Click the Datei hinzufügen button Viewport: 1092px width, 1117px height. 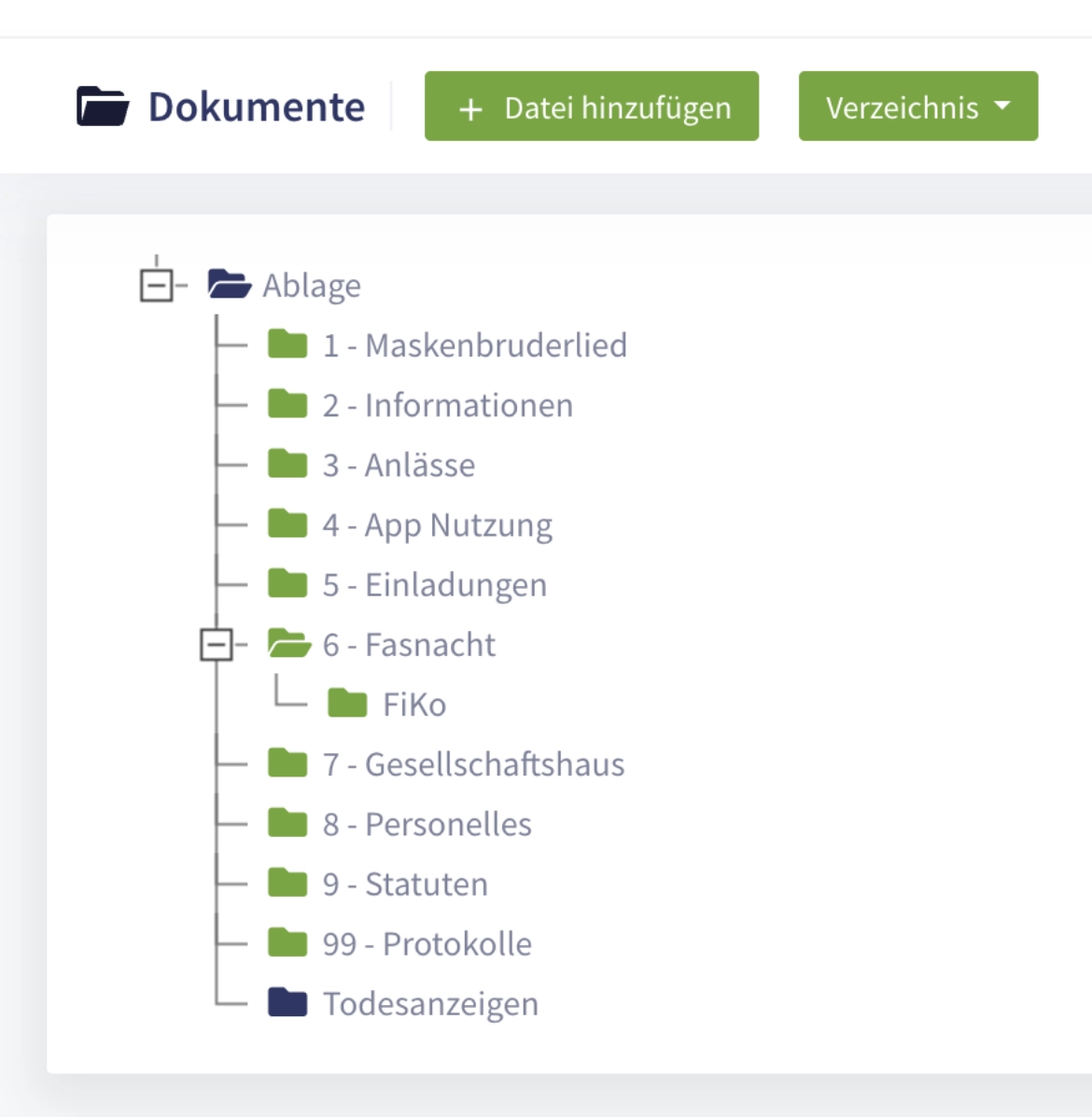coord(591,106)
